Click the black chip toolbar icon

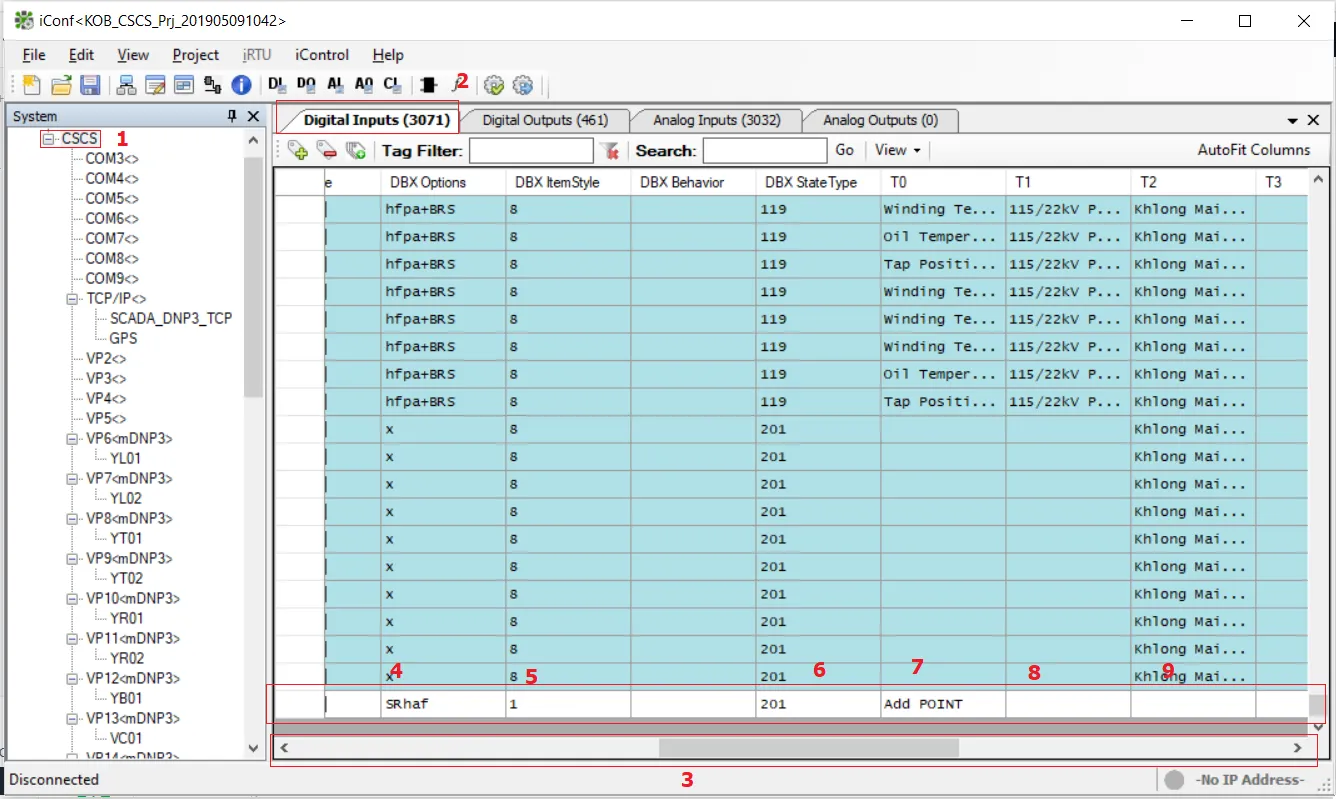tap(429, 85)
